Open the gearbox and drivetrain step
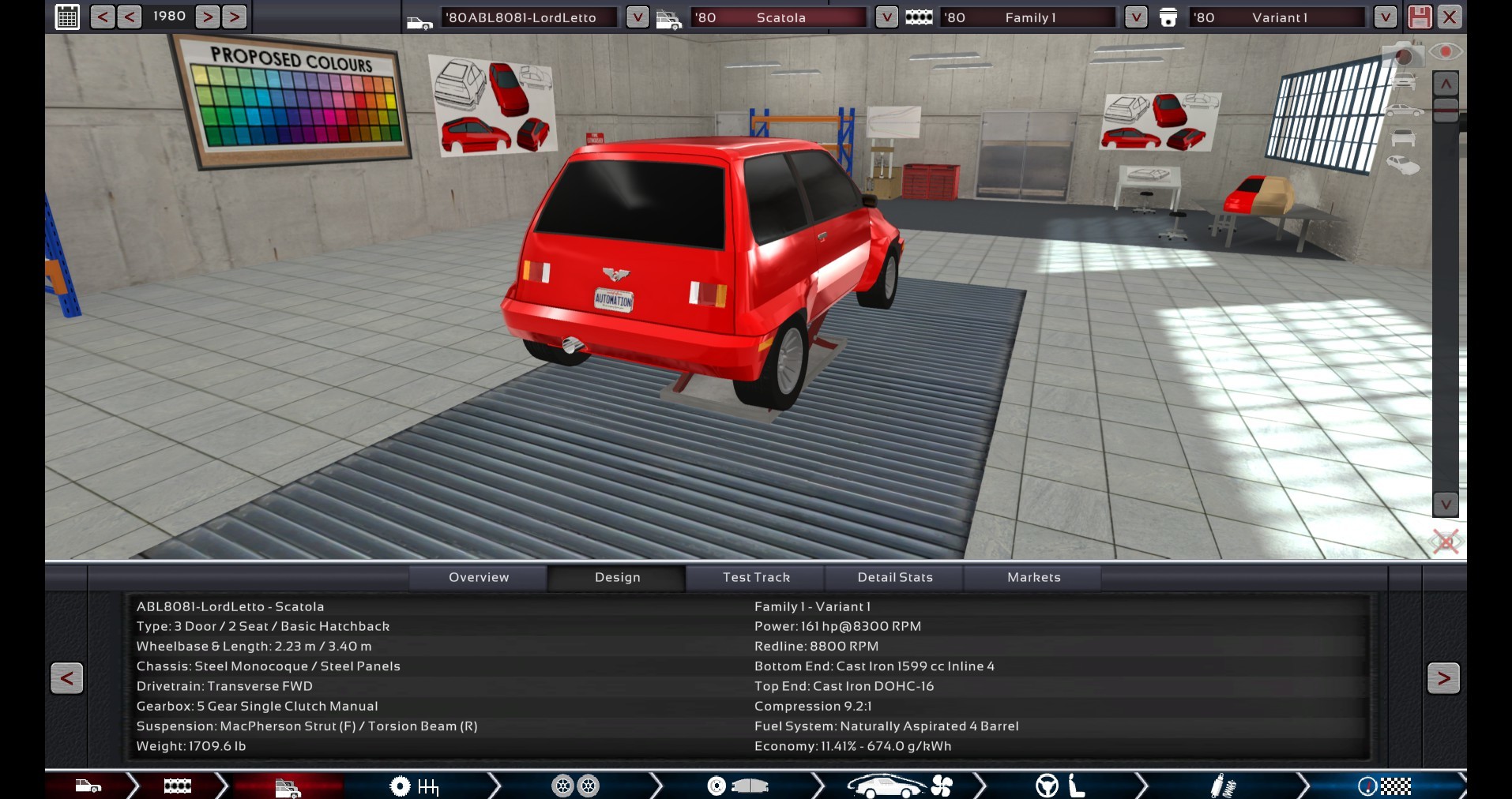Screen dimensions: 1512x799 (x=415, y=786)
